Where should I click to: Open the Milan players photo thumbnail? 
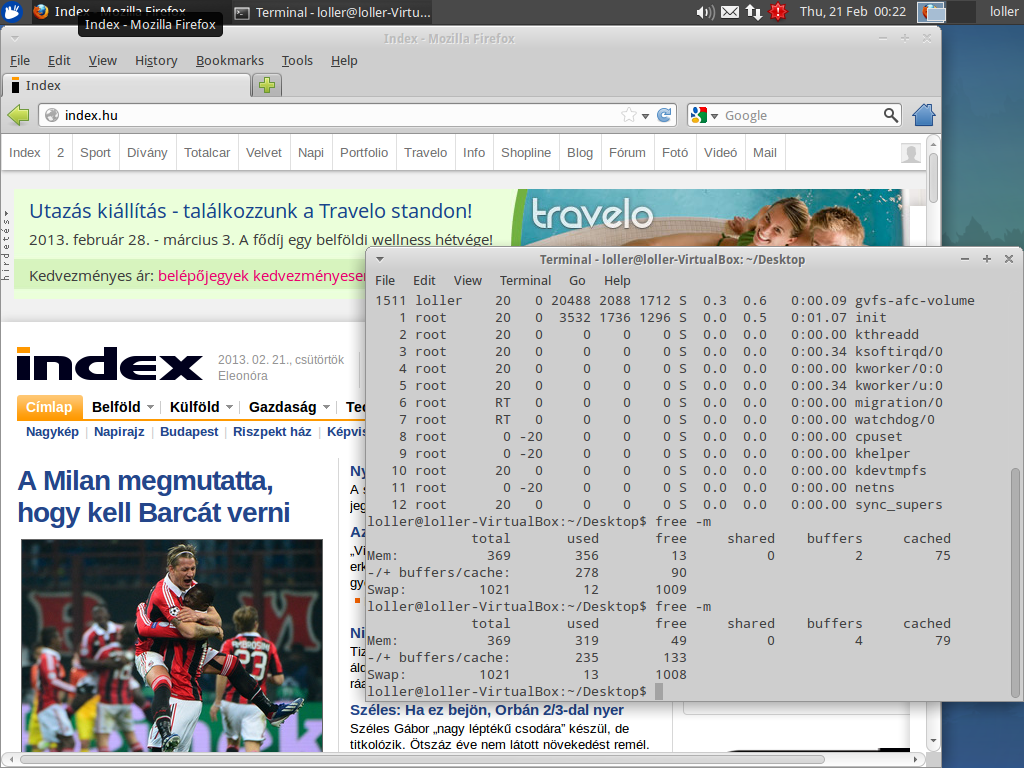[172, 645]
